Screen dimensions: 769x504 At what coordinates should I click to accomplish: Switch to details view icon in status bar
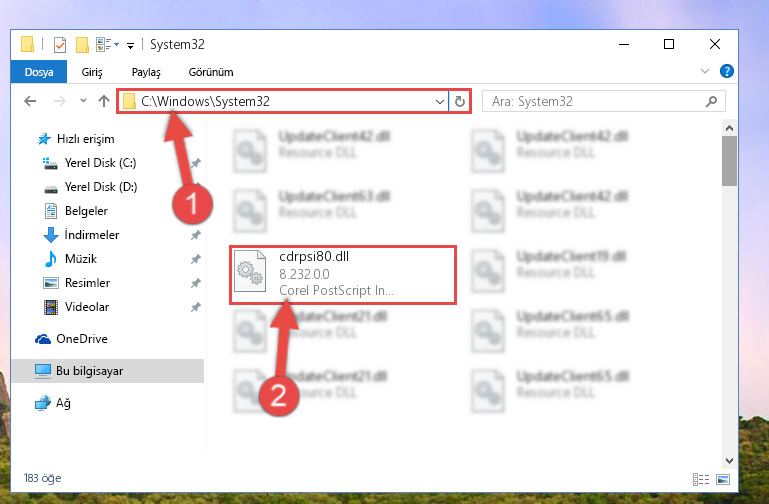coord(701,479)
